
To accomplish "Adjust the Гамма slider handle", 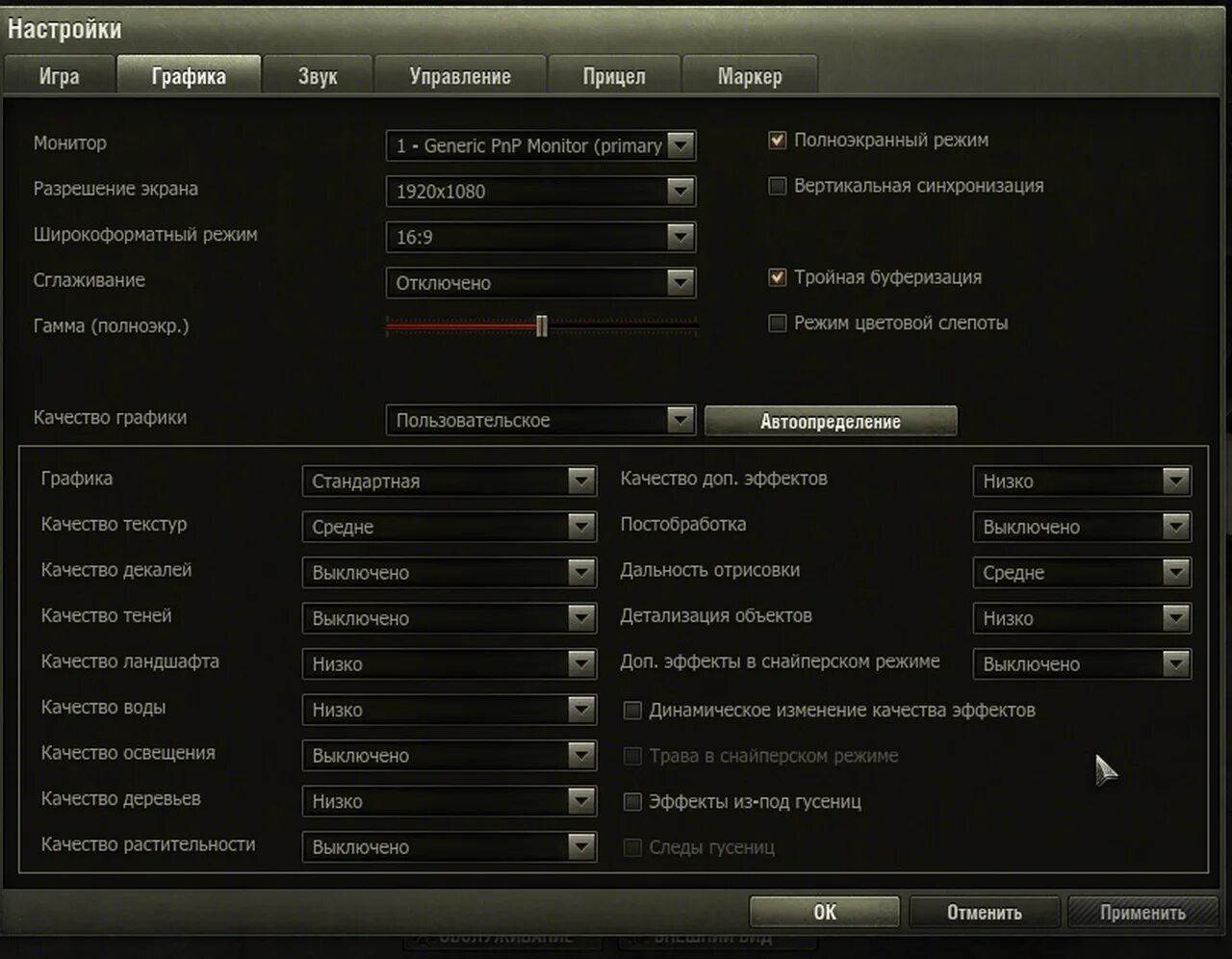I will (x=542, y=326).
